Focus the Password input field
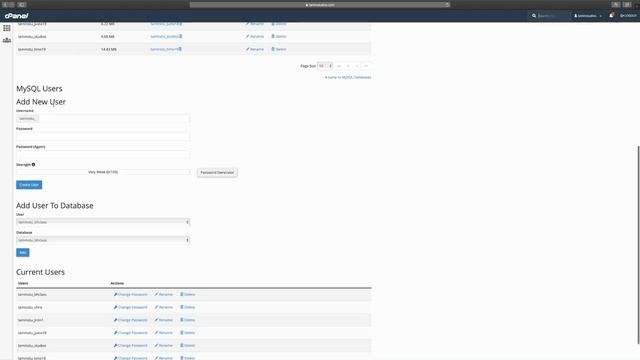Viewport: 640px width, 360px height. [103, 136]
